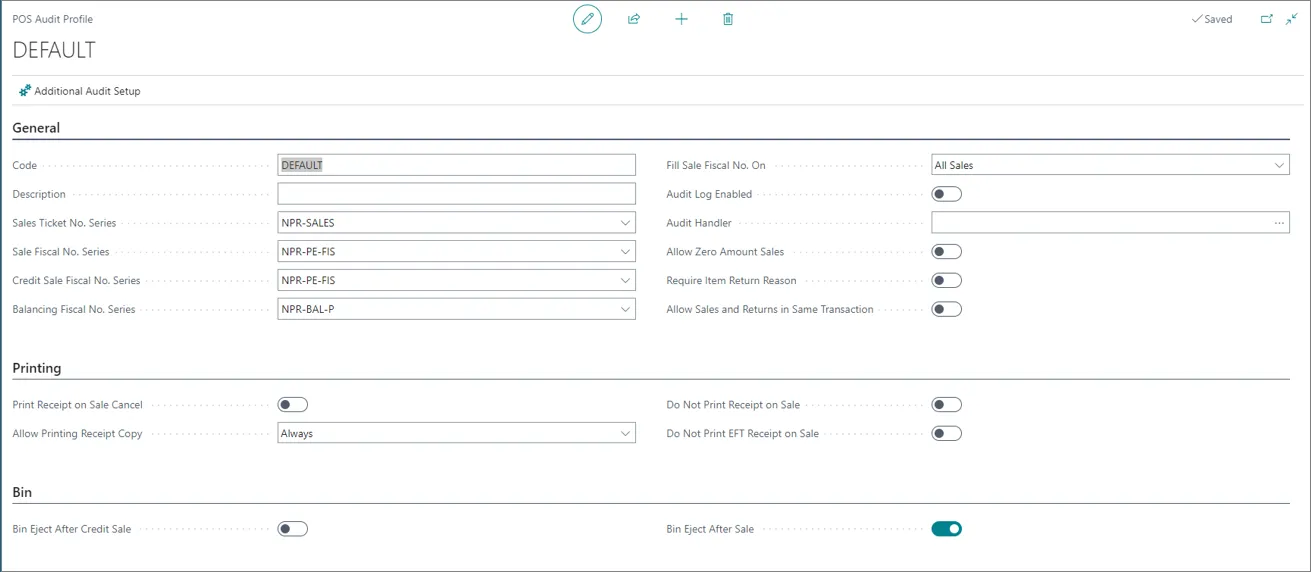Image resolution: width=1311 pixels, height=572 pixels.
Task: Collapse the Bin section header
Action: tap(22, 492)
